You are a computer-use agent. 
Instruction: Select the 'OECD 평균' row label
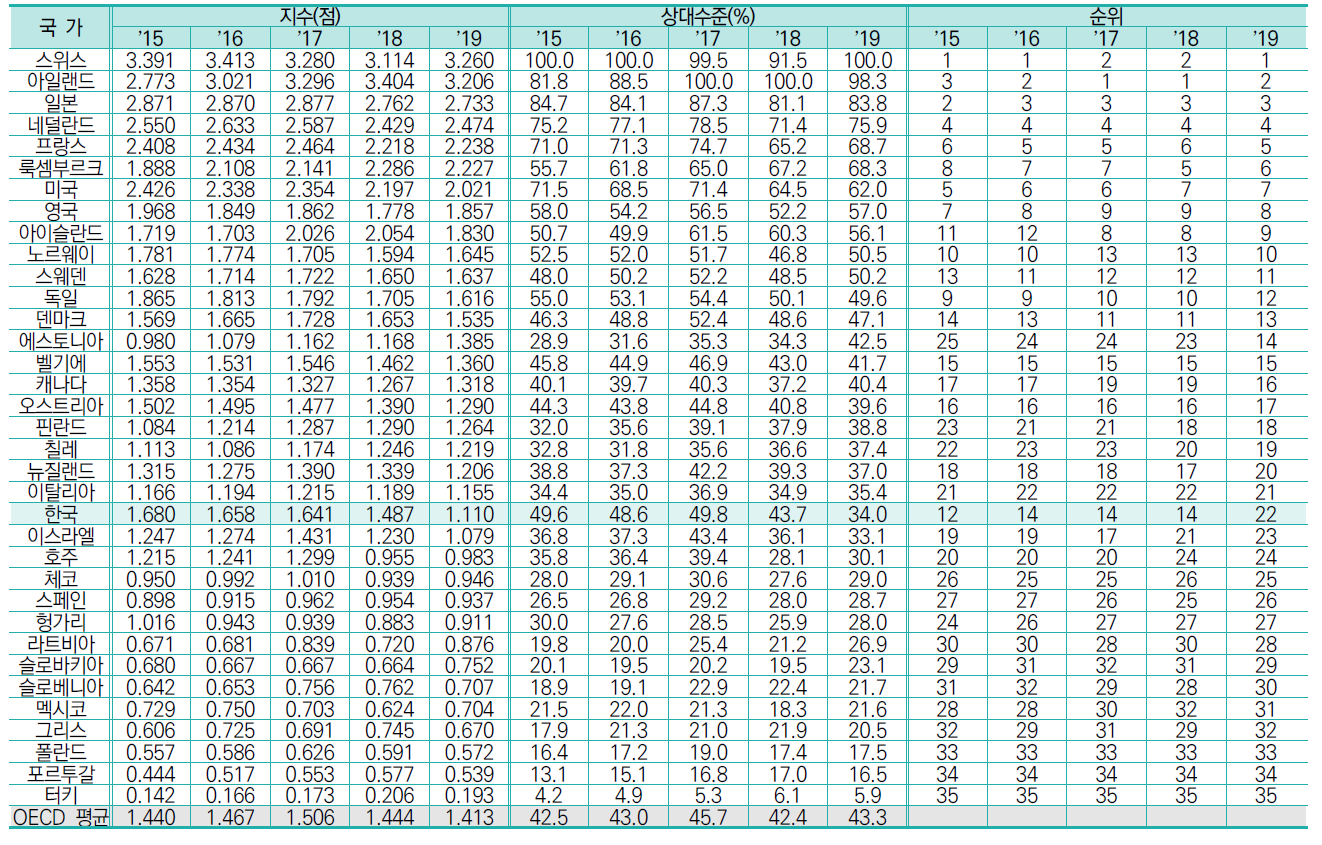point(61,818)
